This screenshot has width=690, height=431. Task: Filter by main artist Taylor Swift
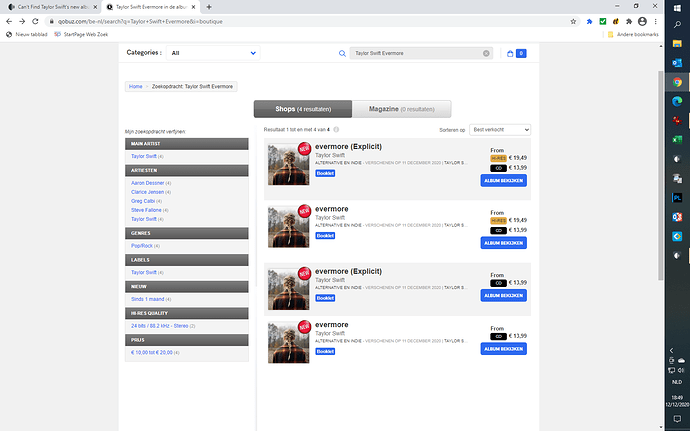pyautogui.click(x=143, y=156)
